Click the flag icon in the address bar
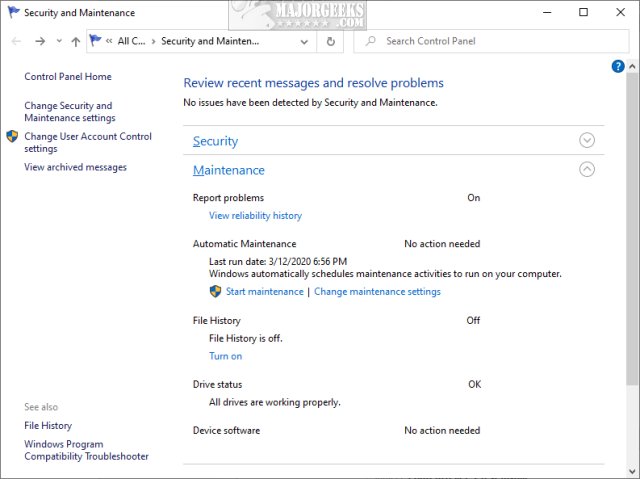This screenshot has width=640, height=479. (96, 41)
